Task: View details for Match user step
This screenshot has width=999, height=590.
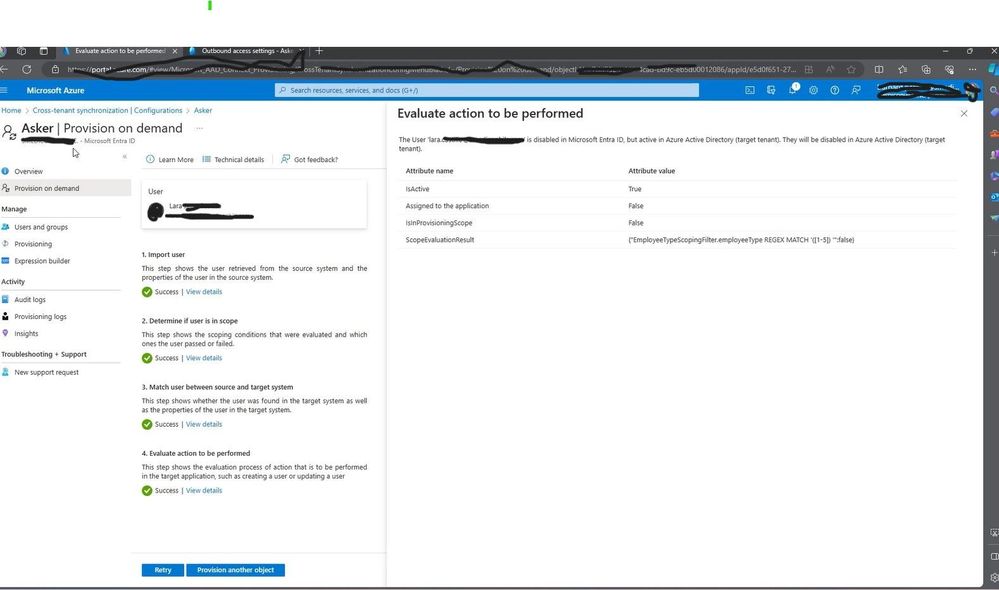Action: pos(204,424)
